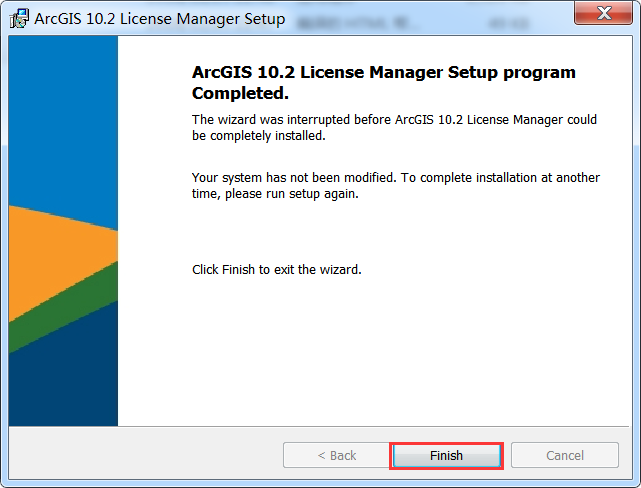Select the bold Setup program Completed heading

point(383,82)
